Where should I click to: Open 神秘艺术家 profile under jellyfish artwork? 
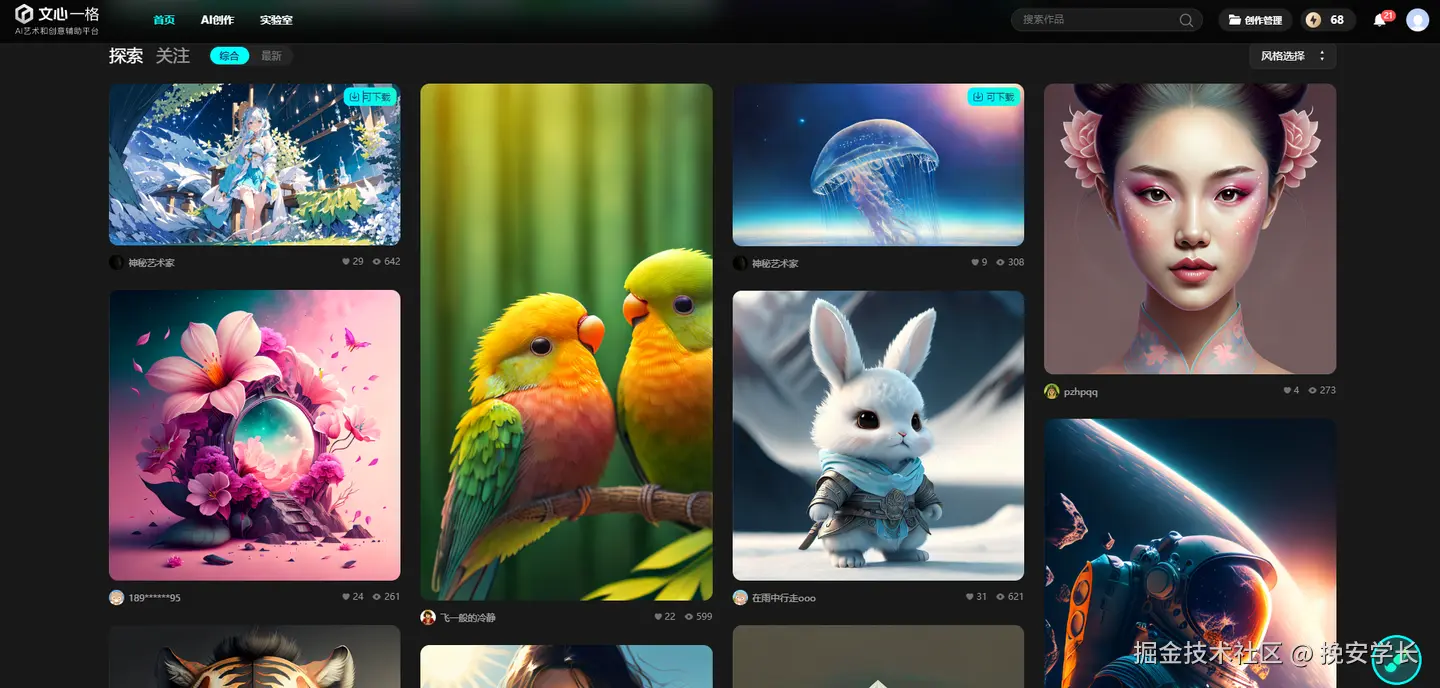tap(775, 263)
